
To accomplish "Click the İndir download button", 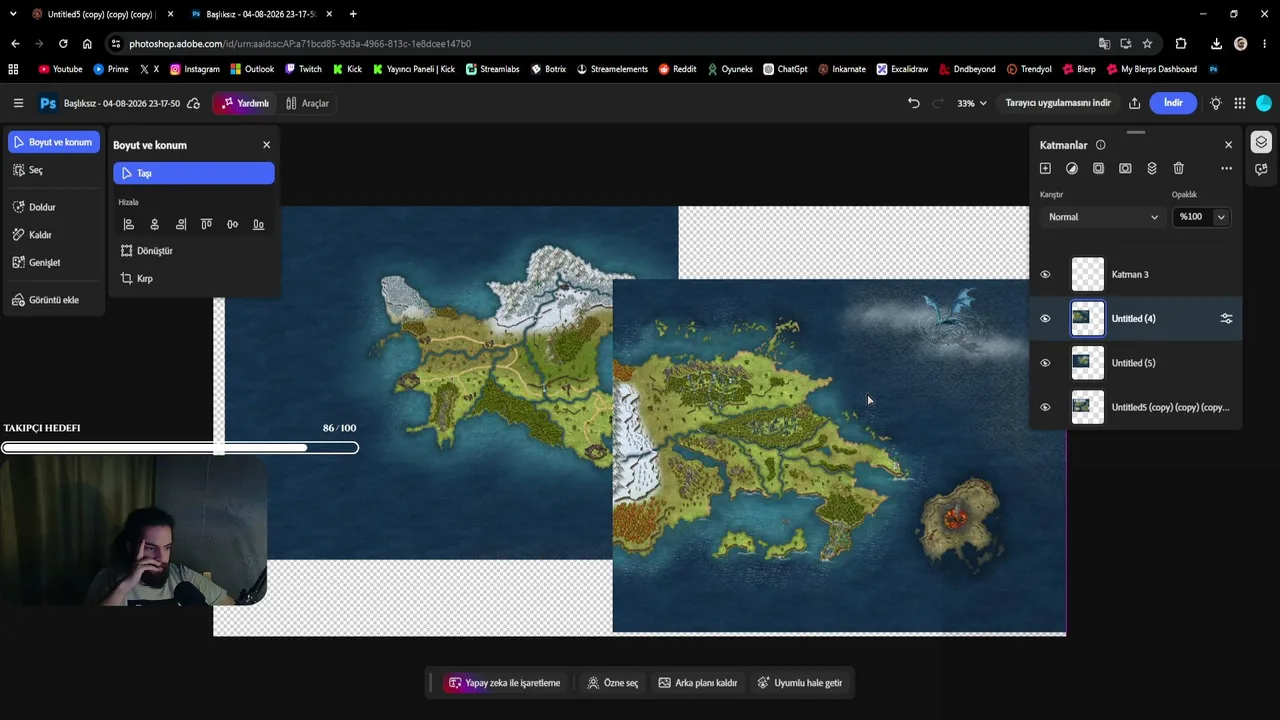I will [1173, 103].
